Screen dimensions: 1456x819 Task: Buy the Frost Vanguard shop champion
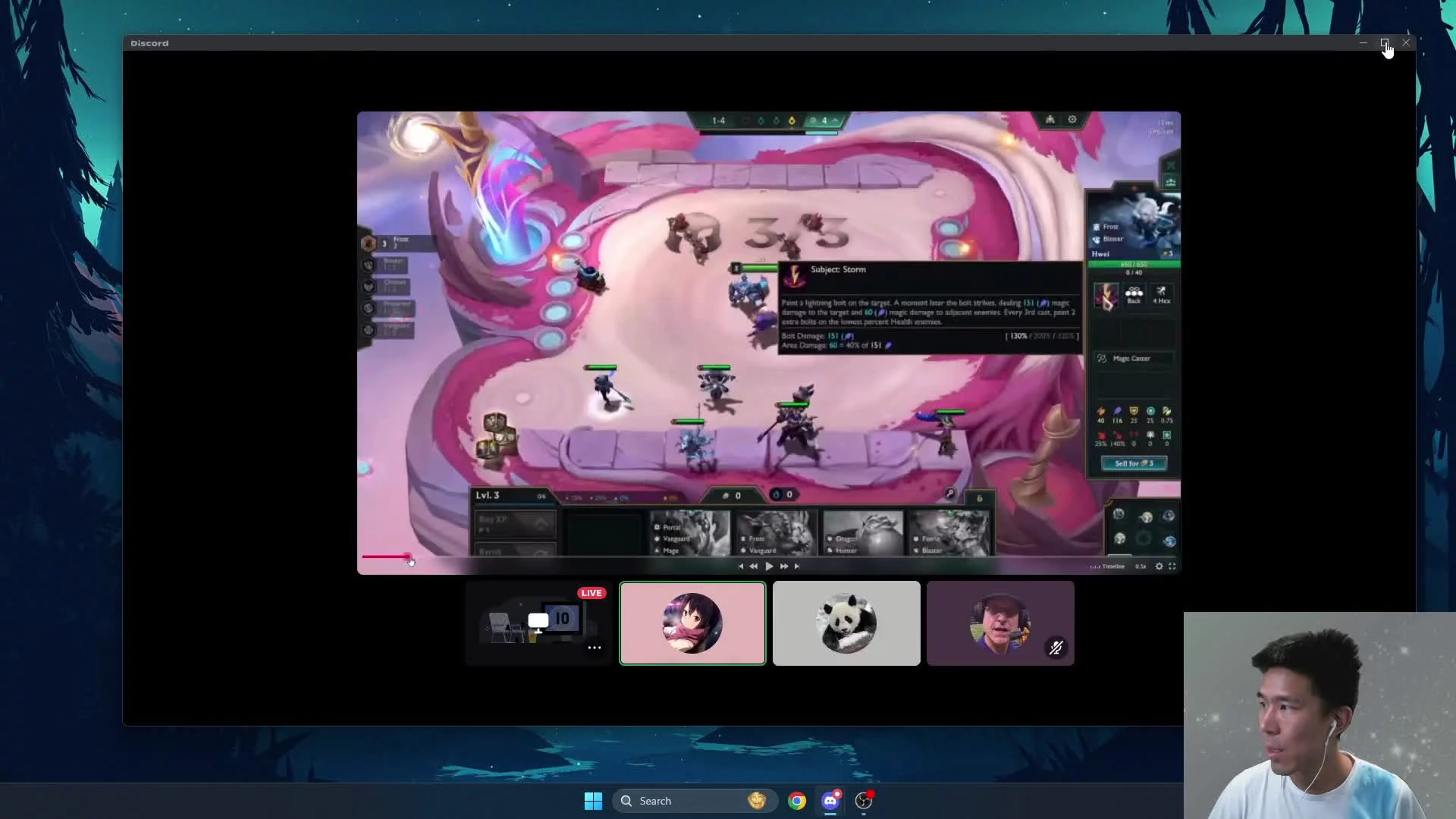pos(776,533)
